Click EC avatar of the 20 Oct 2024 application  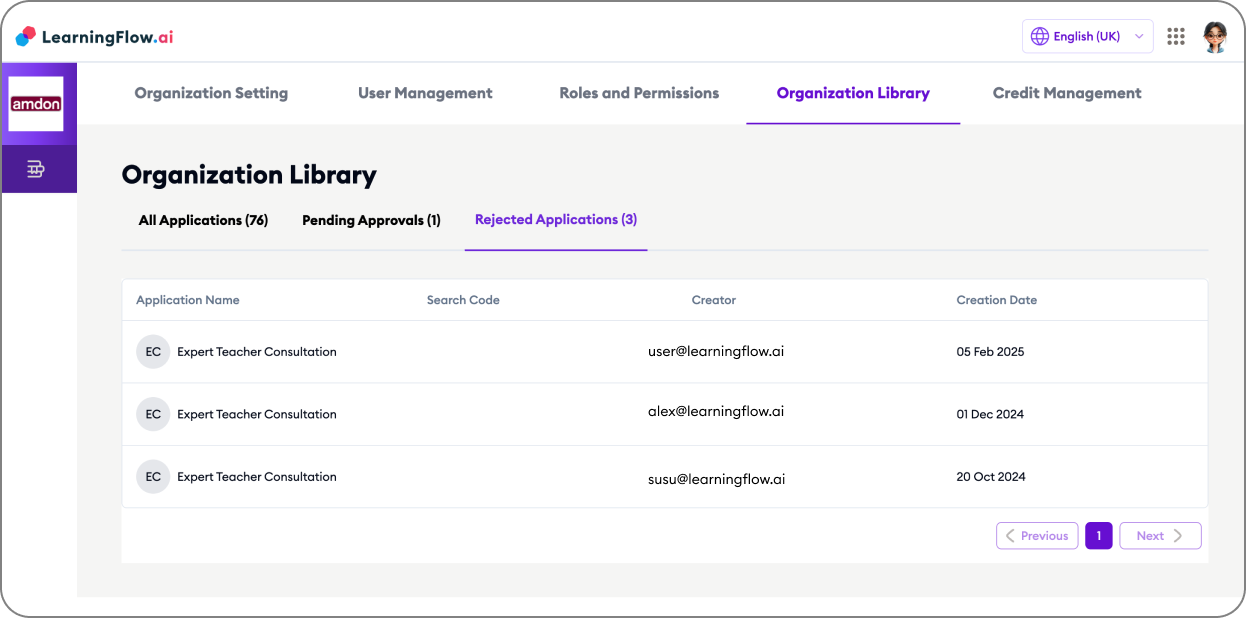coord(153,477)
